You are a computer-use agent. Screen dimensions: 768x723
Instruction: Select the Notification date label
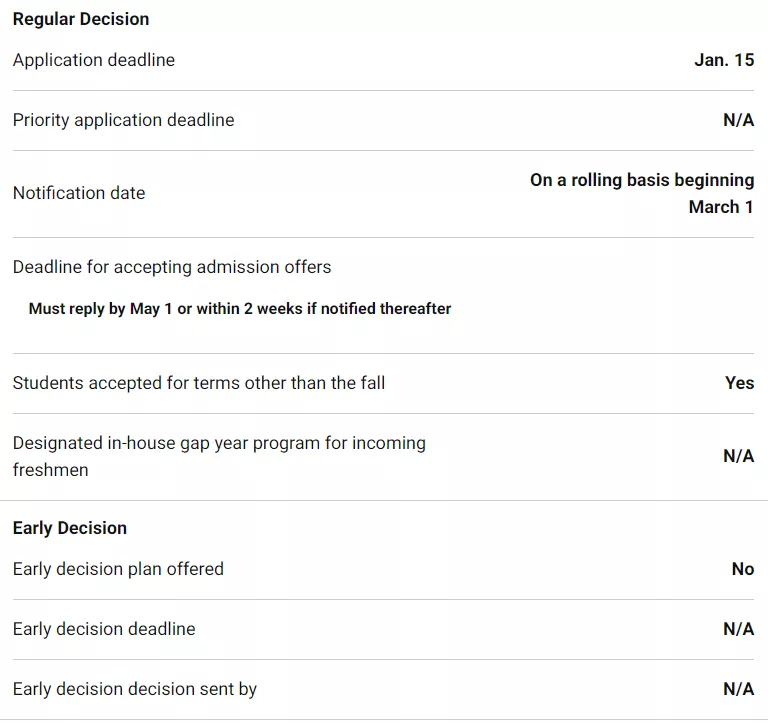coord(79,193)
